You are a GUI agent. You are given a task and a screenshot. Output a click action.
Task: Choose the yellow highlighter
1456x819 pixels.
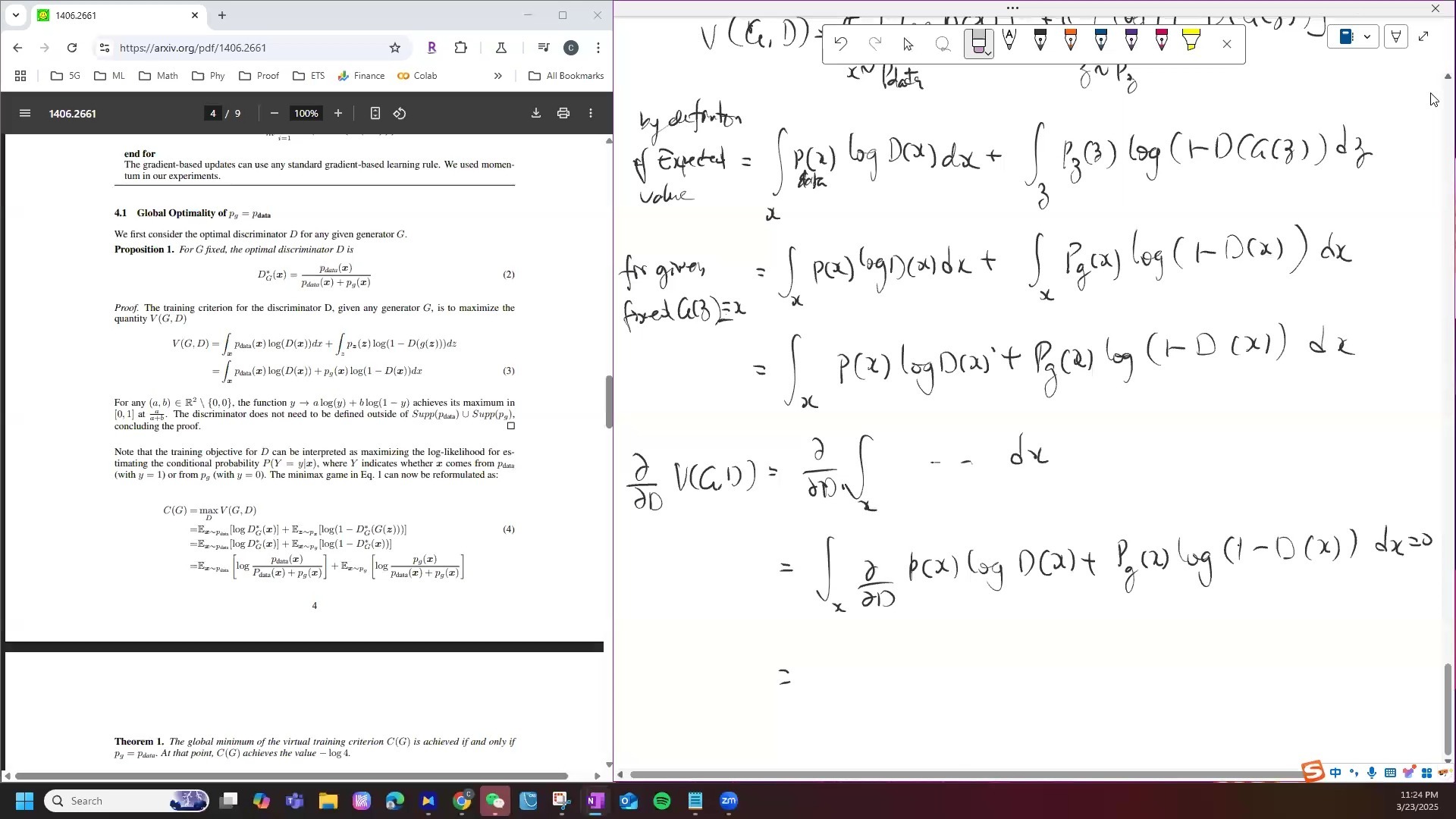coord(1191,41)
